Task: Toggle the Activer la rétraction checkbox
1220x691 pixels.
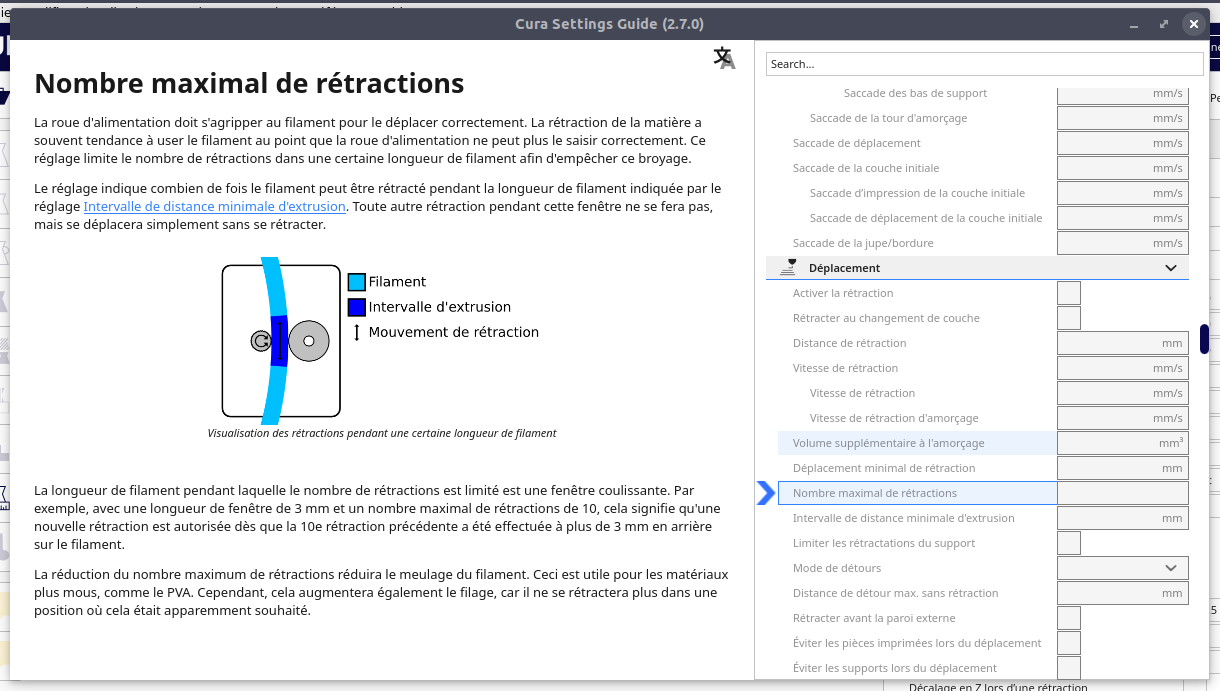Action: point(1069,293)
